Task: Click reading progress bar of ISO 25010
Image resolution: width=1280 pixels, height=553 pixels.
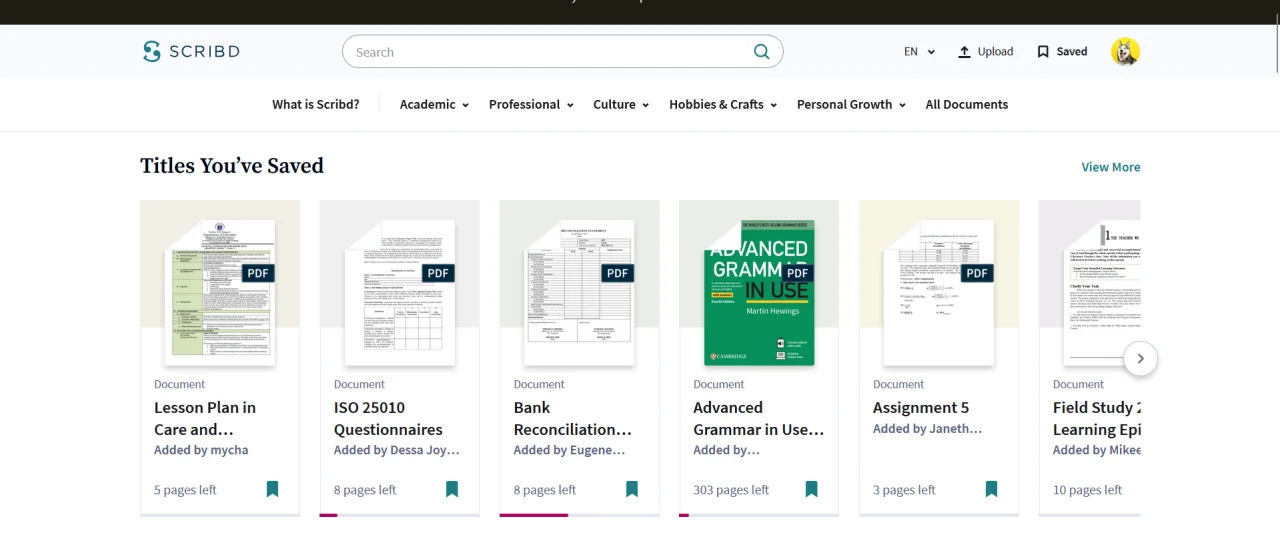Action: [400, 515]
